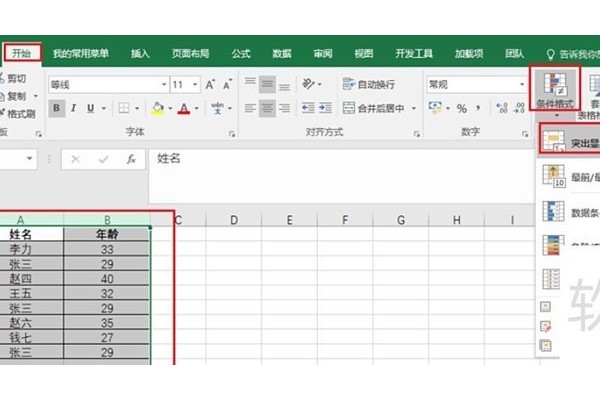Viewport: 600px width, 400px height.
Task: Decrease font size with the smaller A icon
Action: click(228, 85)
